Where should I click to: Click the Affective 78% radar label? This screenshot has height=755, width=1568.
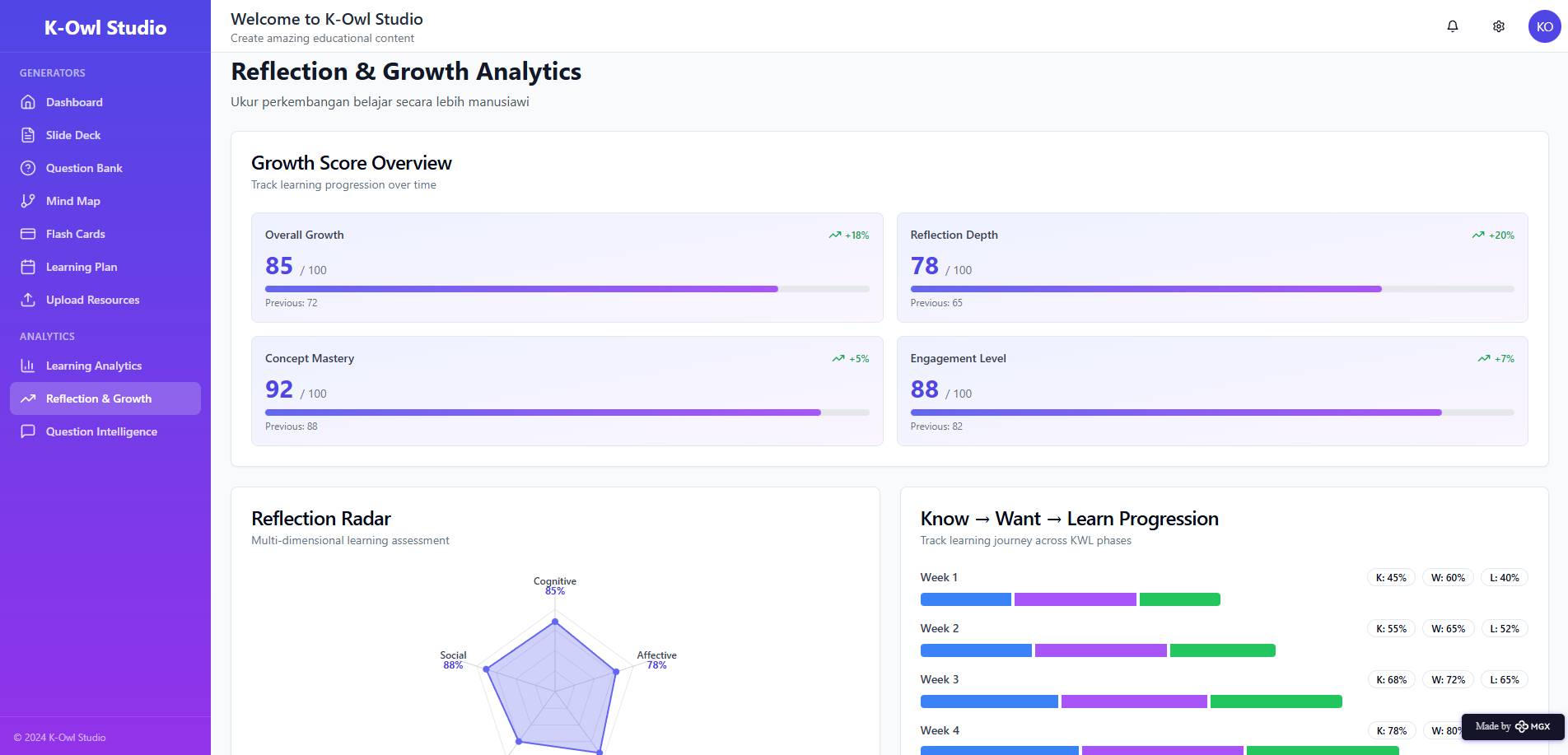656,660
